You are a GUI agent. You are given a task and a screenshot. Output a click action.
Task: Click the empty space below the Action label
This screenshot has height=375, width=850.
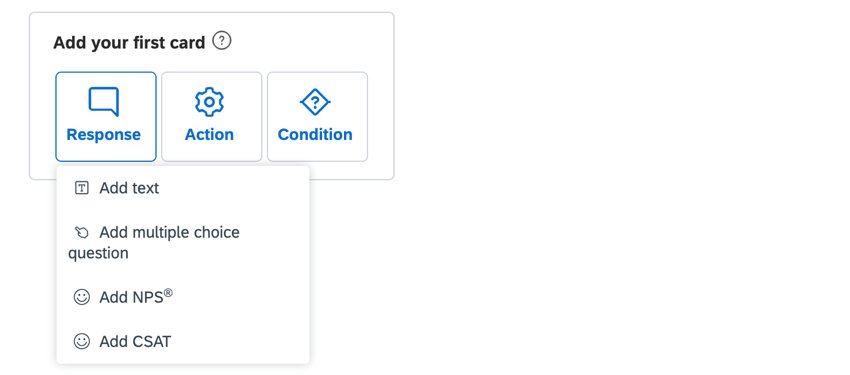coord(211,152)
